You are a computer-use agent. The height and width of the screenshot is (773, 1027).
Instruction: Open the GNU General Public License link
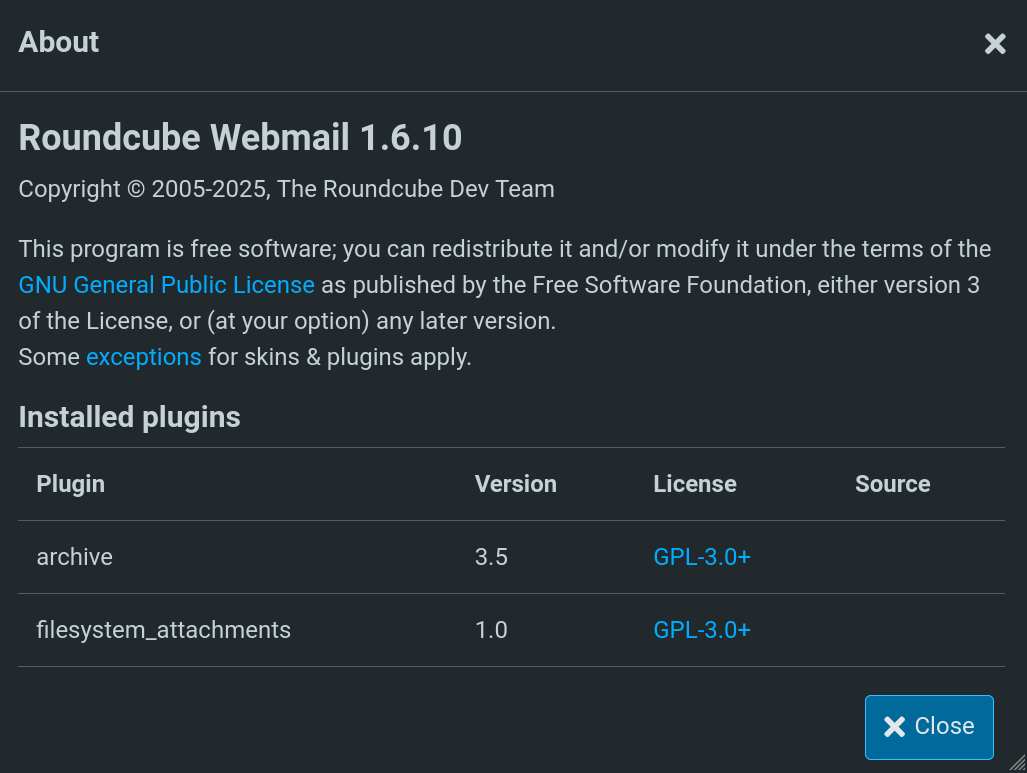[167, 285]
